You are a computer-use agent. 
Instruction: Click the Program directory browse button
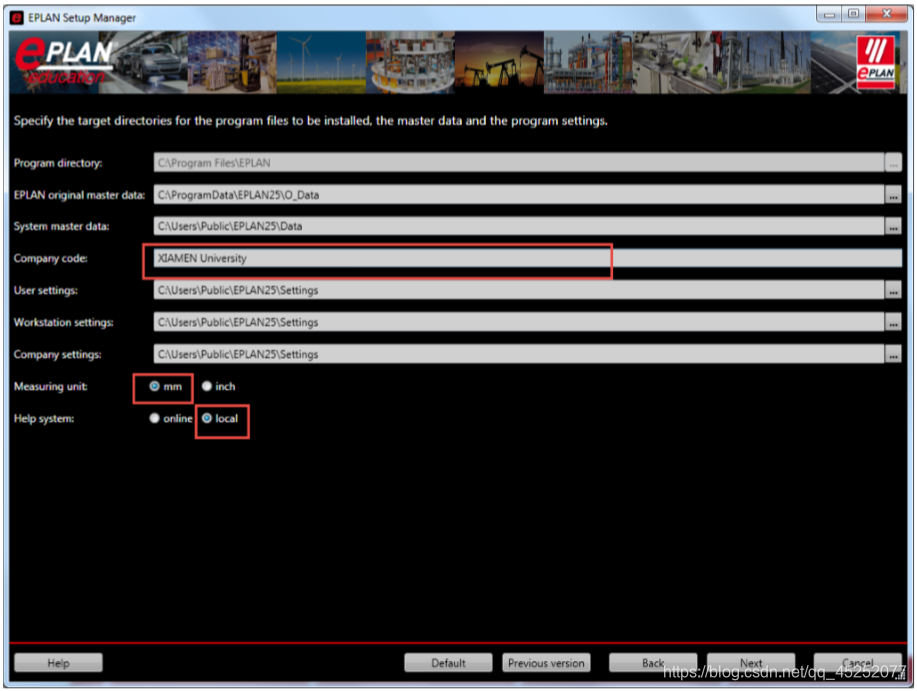click(893, 163)
